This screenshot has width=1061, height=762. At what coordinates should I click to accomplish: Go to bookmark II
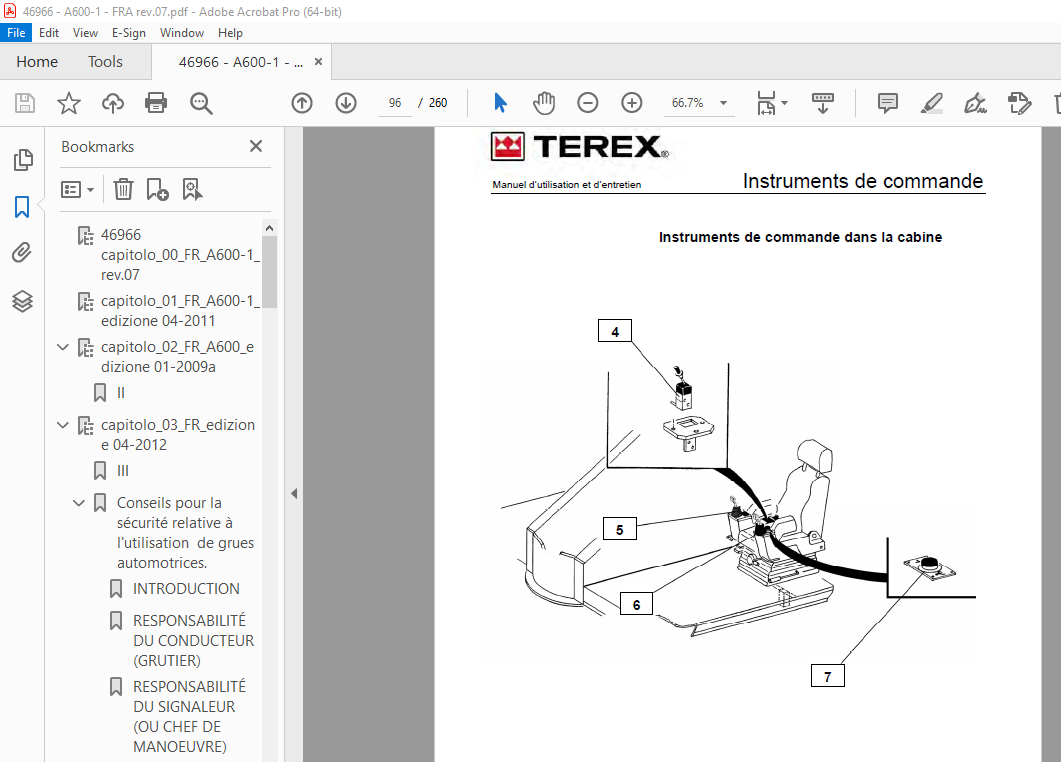pos(120,393)
